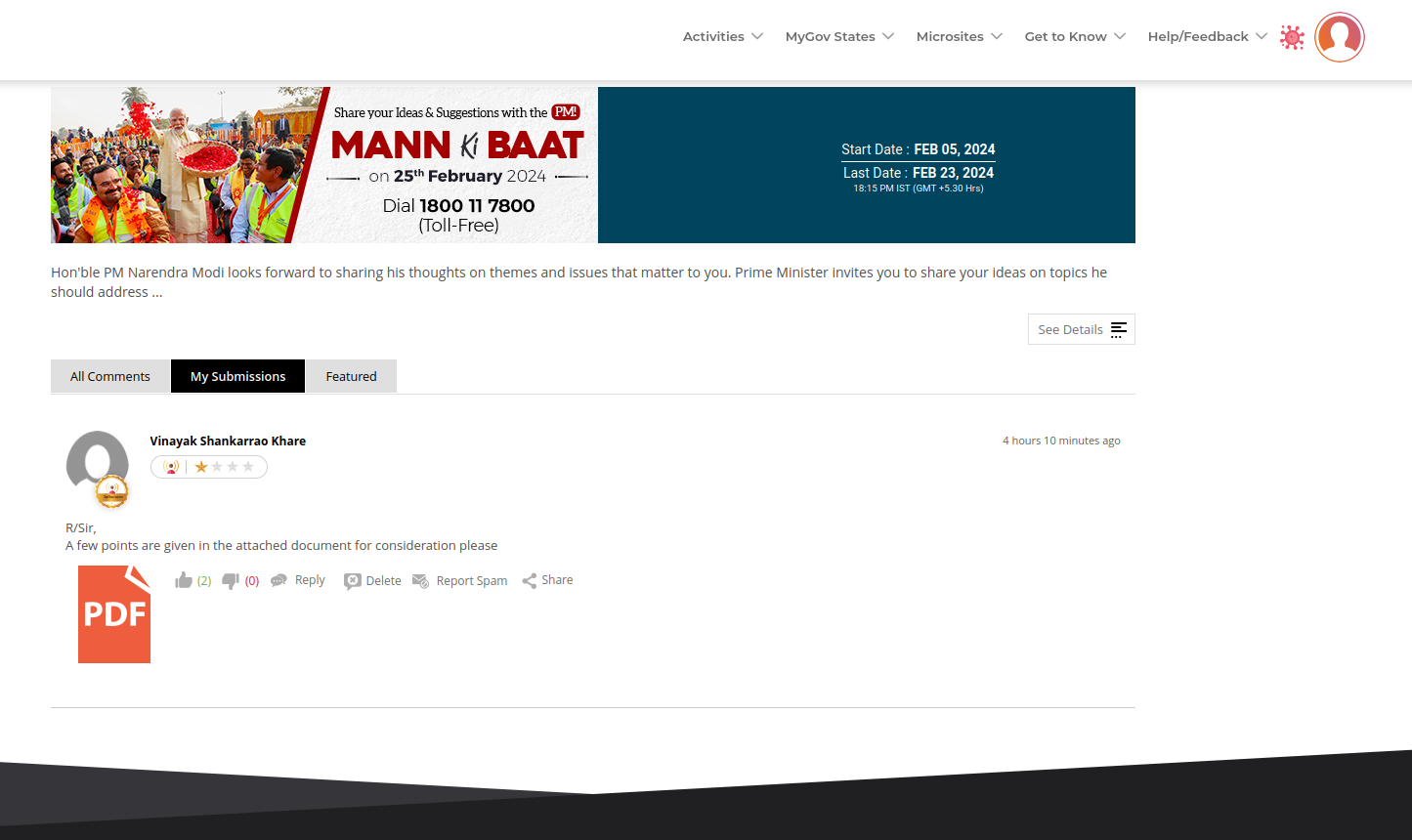Click the commenter's grey avatar picture
Image resolution: width=1412 pixels, height=840 pixels.
(98, 463)
